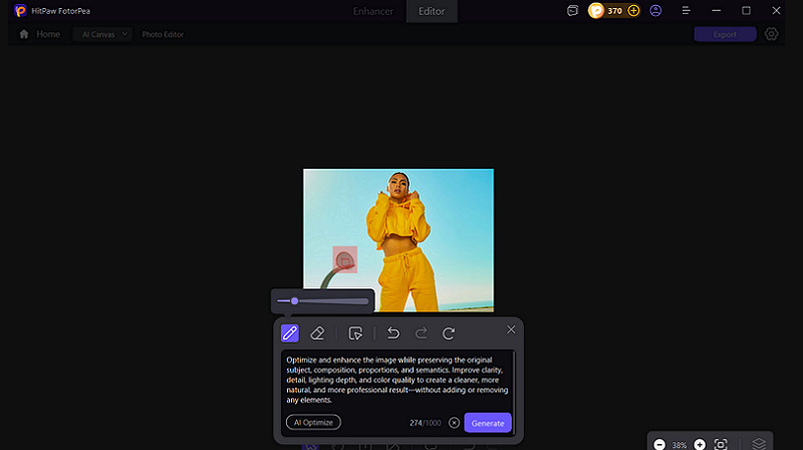Select the eraser tool
Viewport: 803px width, 450px height.
tap(318, 333)
